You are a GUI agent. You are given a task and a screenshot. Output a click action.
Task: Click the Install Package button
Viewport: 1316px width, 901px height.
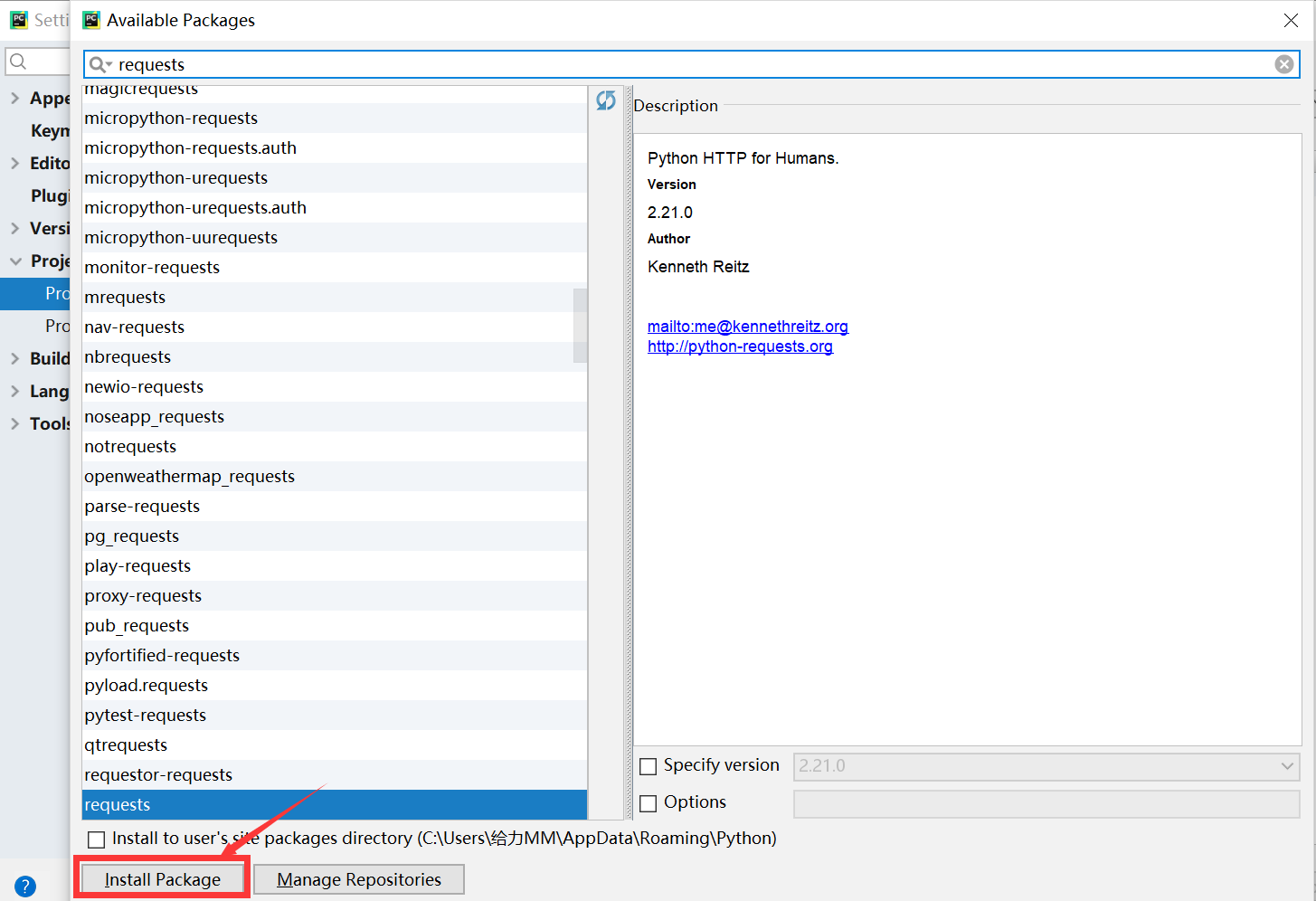pos(163,879)
